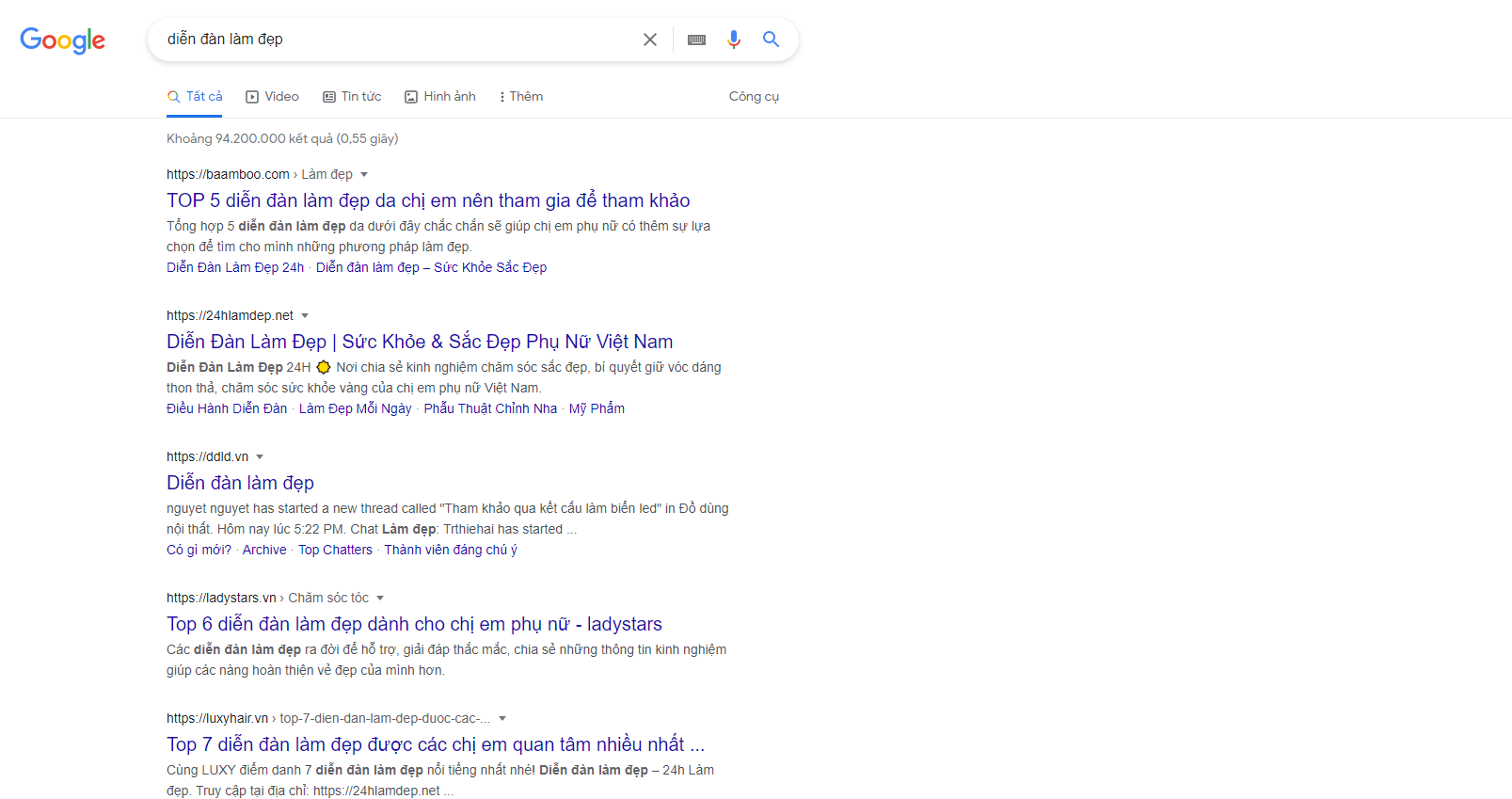Switch to the 'Tin tức' tab
Screen dimensions: 1512x799
[x=352, y=96]
